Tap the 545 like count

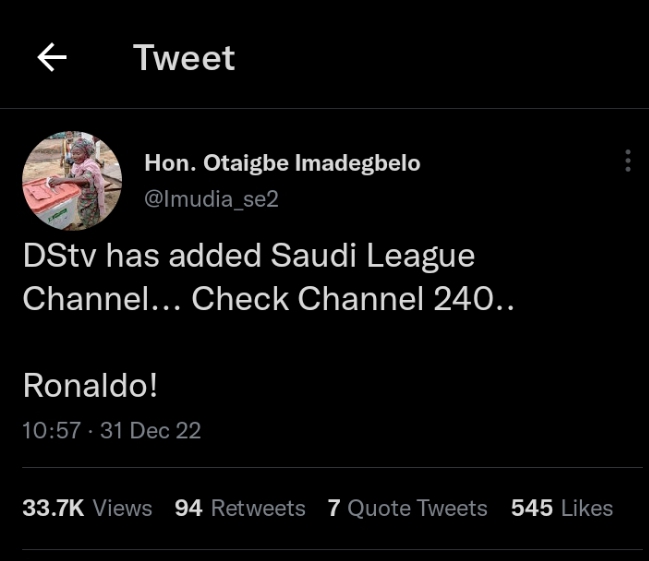[x=532, y=508]
